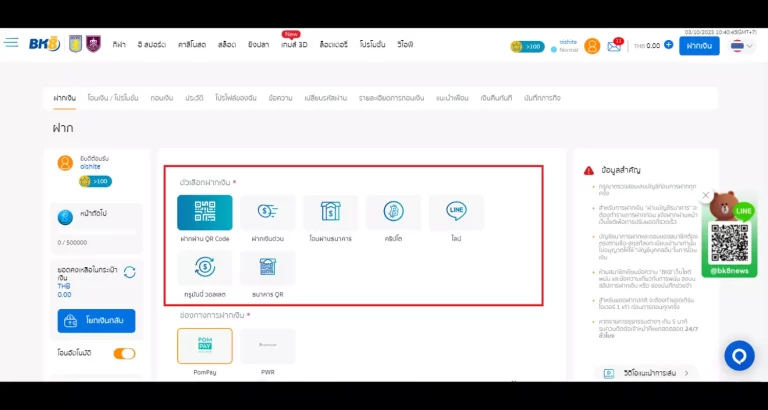Open the language flag dropdown
Image resolution: width=768 pixels, height=410 pixels.
[742, 45]
